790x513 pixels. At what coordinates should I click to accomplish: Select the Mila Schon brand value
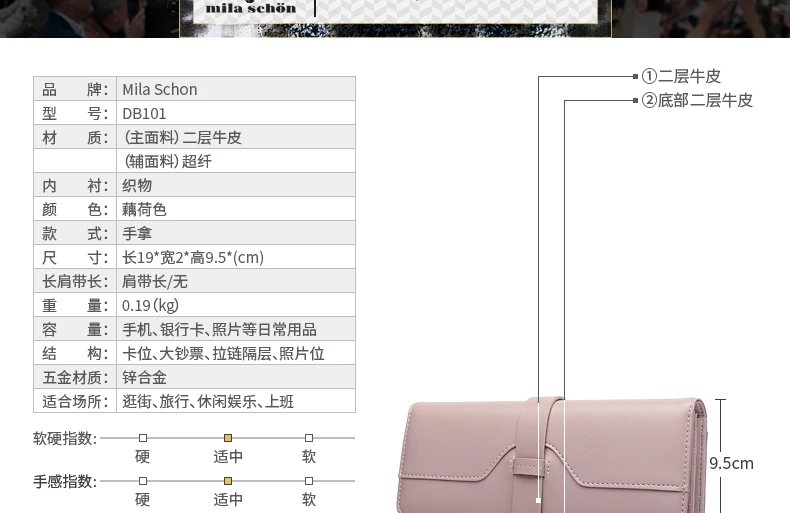click(160, 89)
